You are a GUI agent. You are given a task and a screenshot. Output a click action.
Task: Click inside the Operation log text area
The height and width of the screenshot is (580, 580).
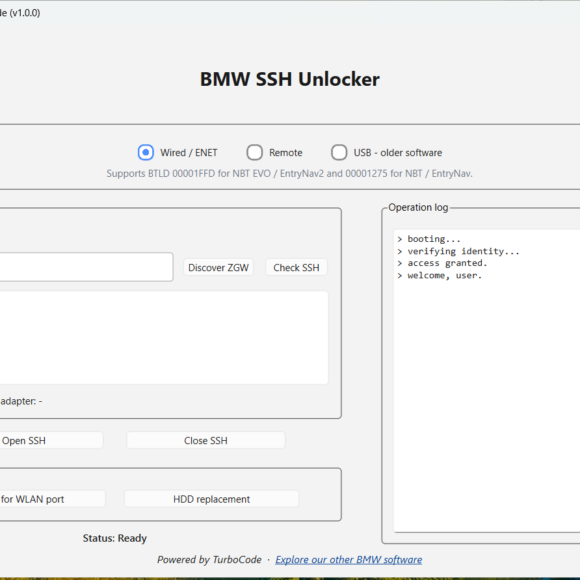tap(487, 381)
